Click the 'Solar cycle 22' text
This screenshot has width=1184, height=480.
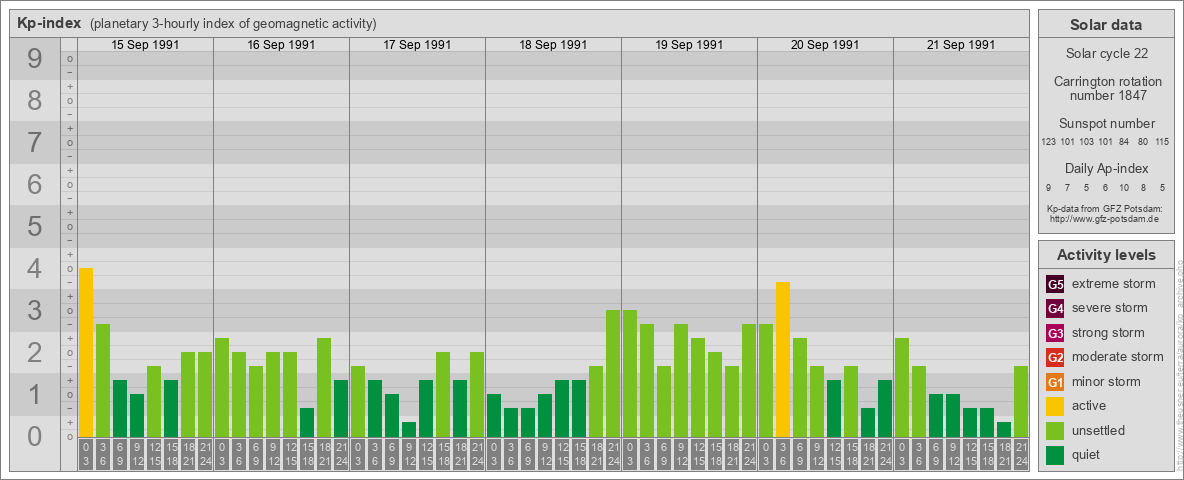point(1106,54)
